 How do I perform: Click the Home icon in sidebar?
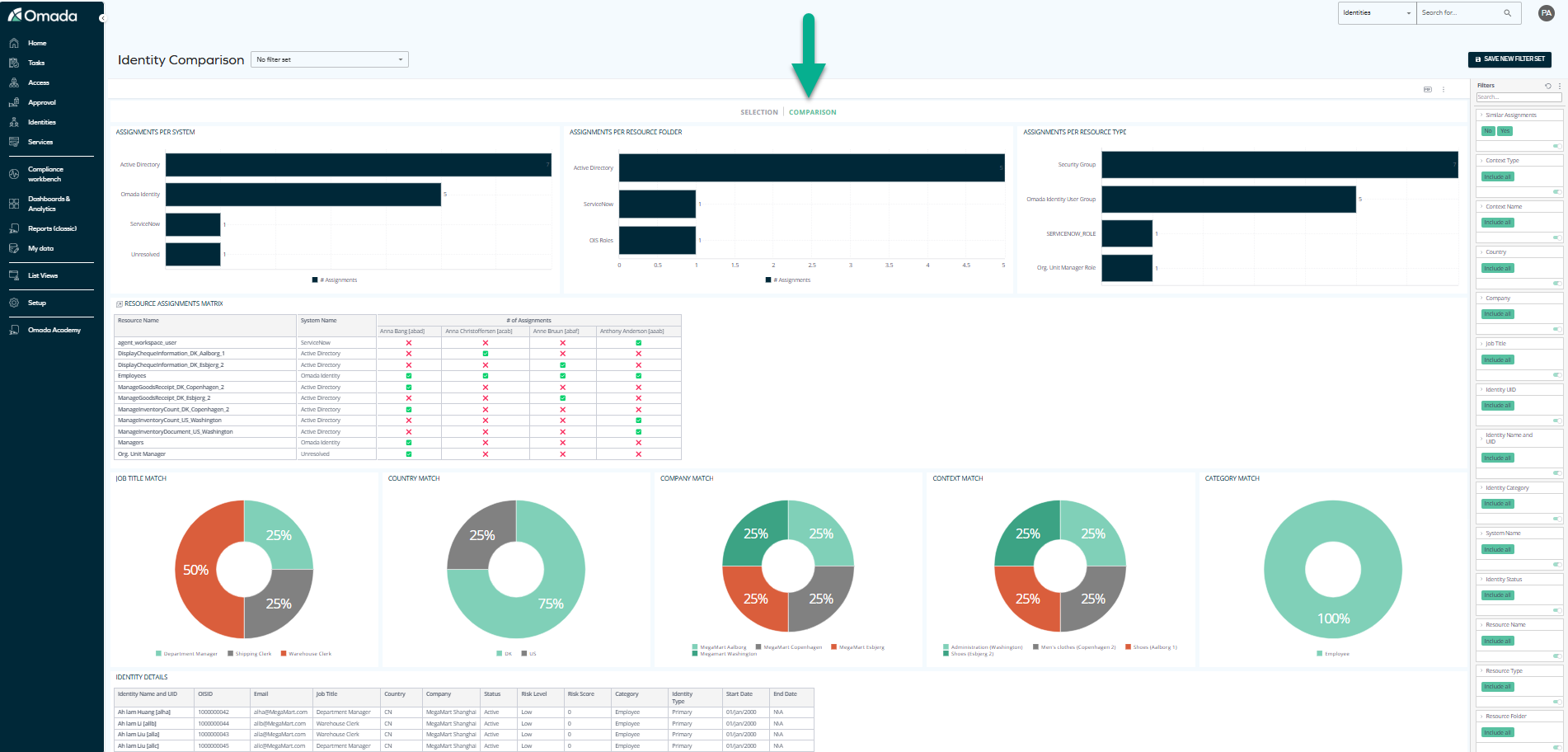(14, 43)
